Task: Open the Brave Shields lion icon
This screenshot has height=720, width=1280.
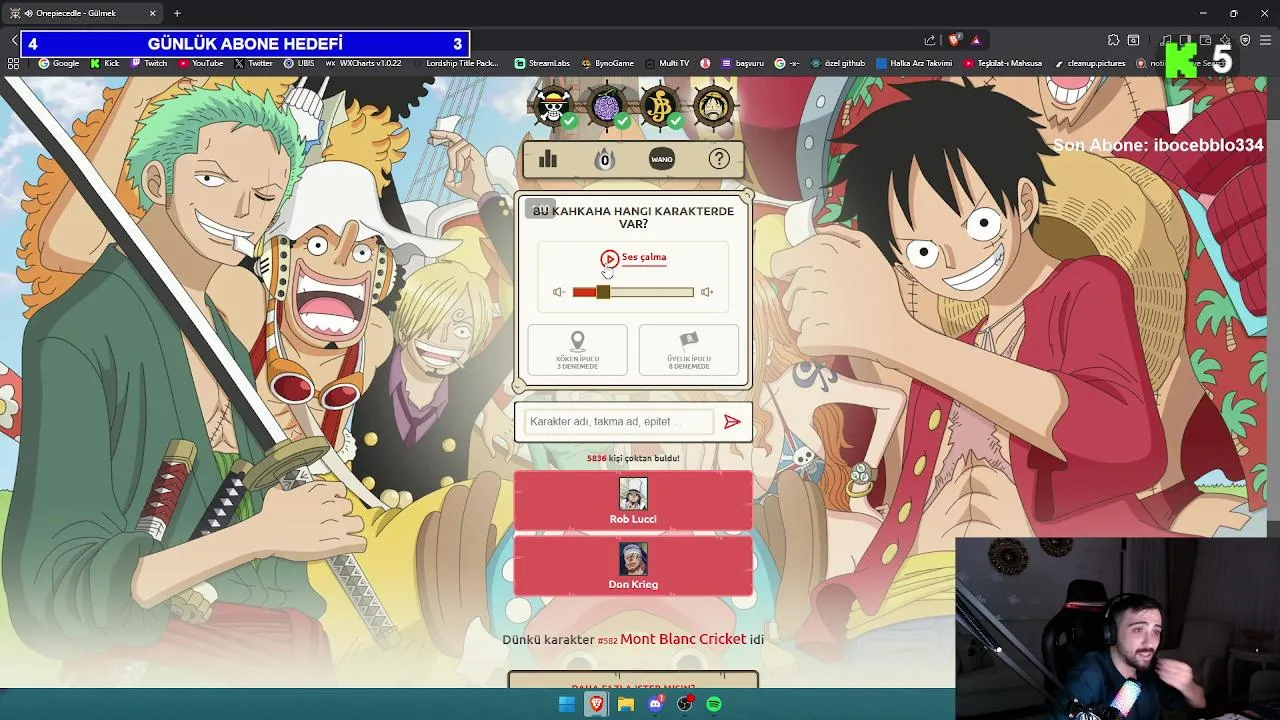Action: click(955, 40)
